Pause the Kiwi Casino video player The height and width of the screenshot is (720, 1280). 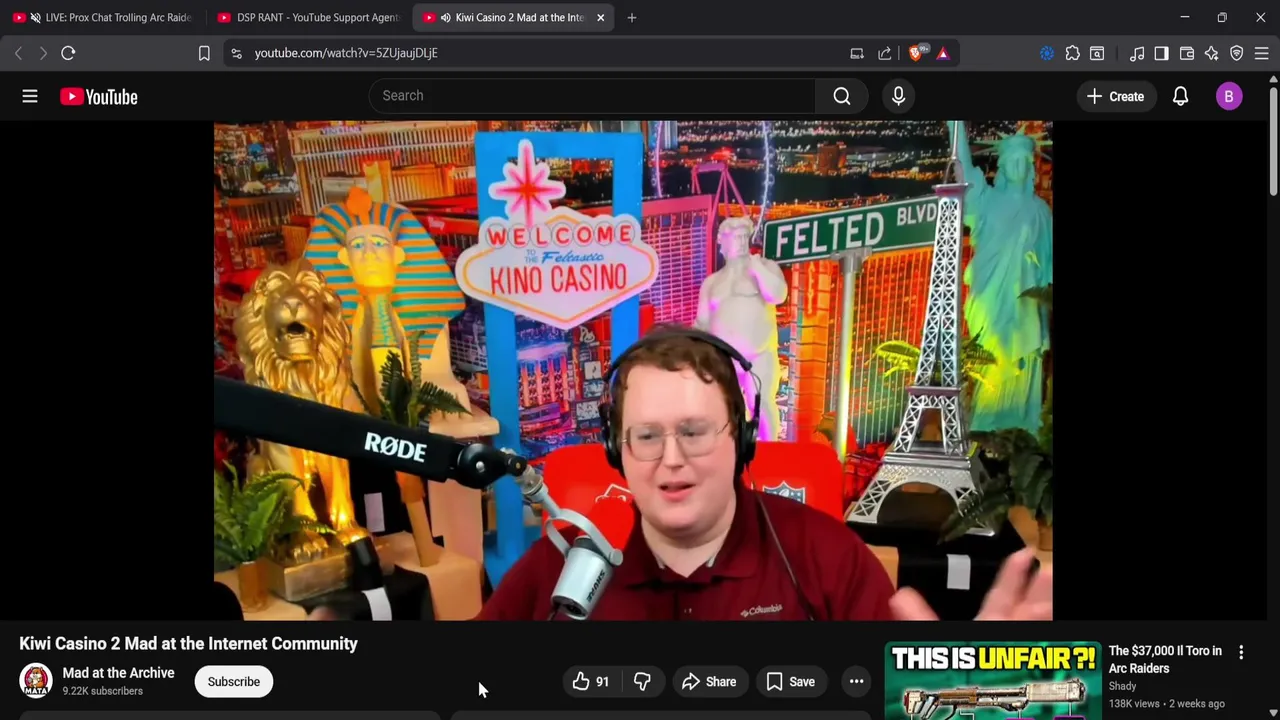(633, 371)
